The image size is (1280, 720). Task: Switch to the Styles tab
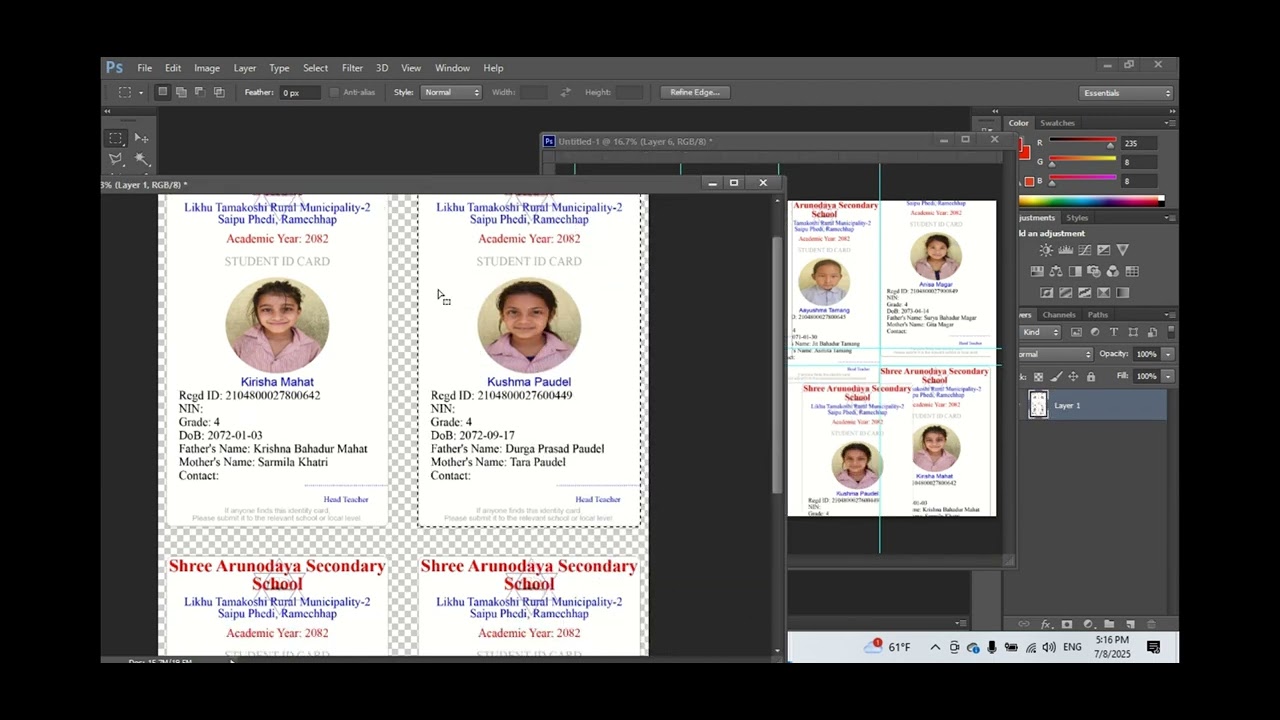(x=1077, y=217)
